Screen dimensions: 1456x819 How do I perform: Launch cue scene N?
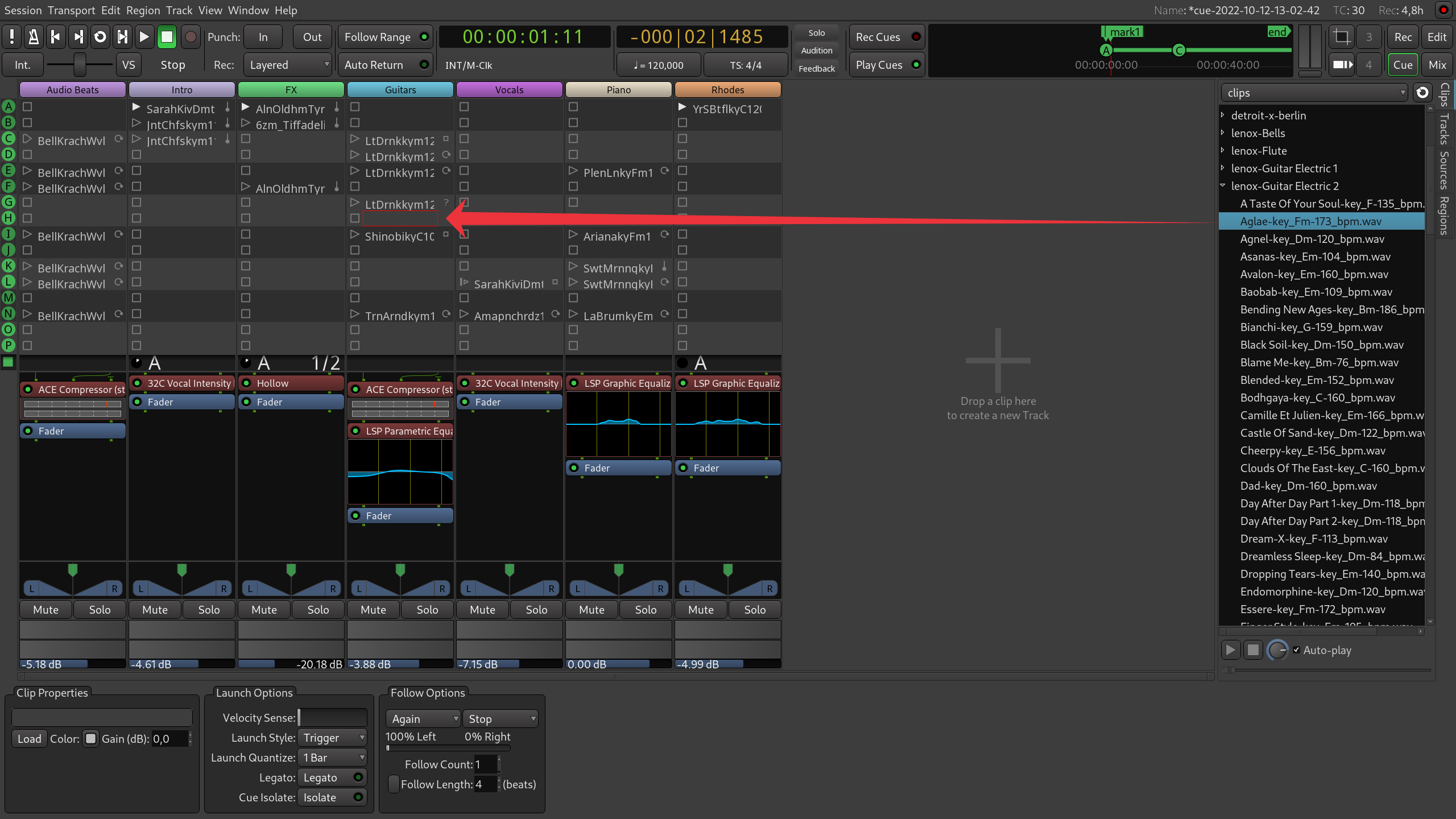pos(9,313)
